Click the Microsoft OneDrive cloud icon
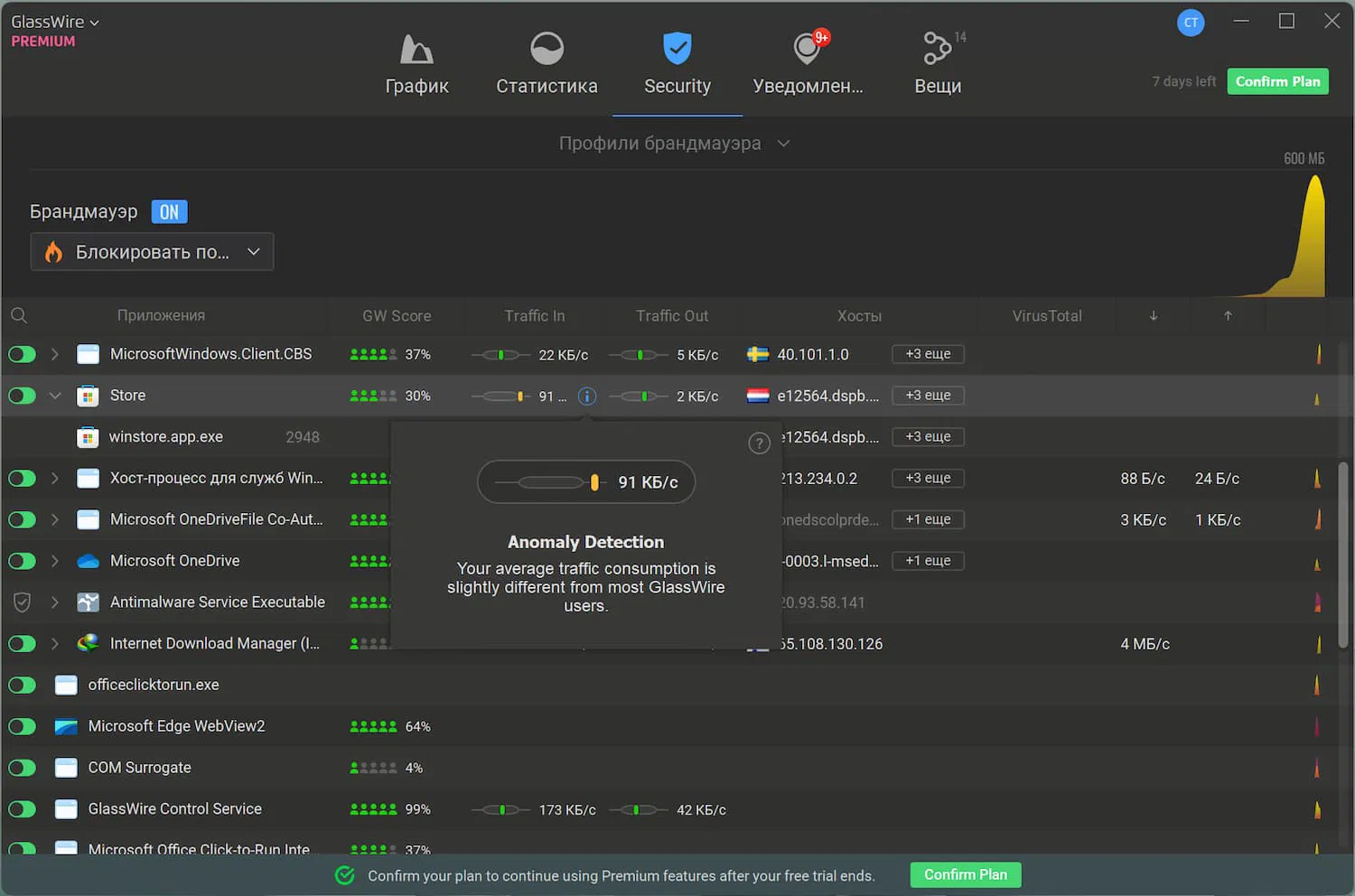Viewport: 1355px width, 896px height. tap(88, 561)
